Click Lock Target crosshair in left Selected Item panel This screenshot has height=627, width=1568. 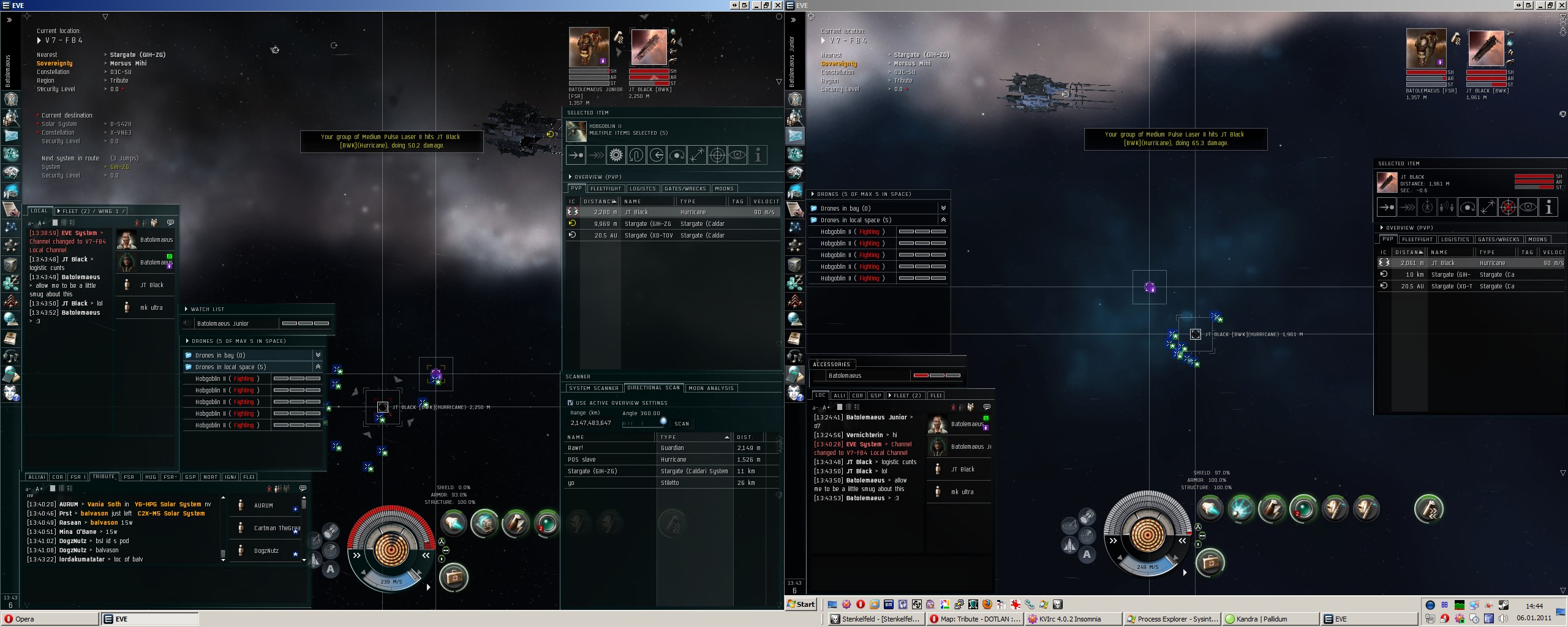[x=717, y=155]
